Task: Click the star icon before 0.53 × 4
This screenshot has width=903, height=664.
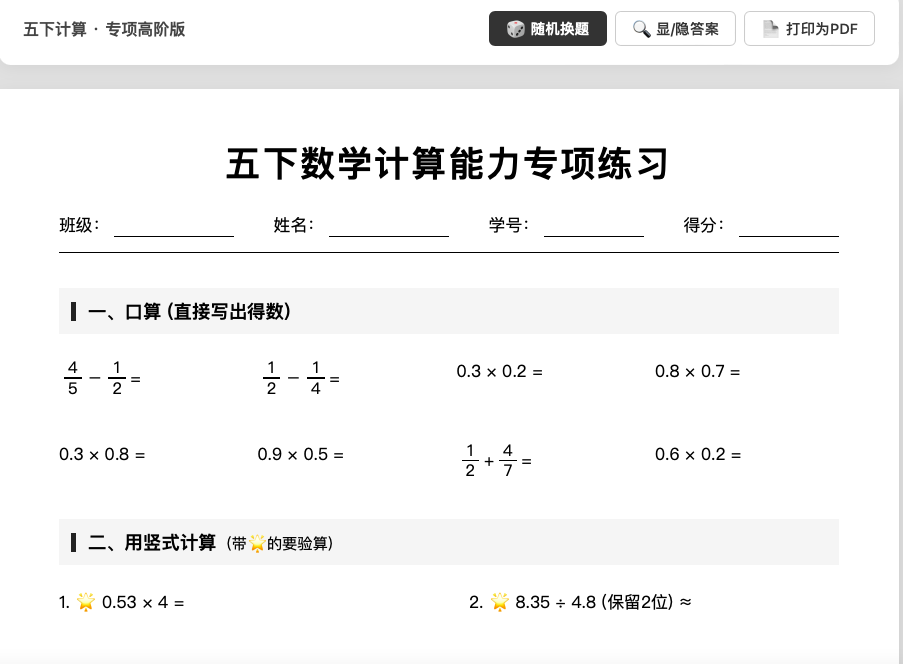Action: pyautogui.click(x=86, y=602)
